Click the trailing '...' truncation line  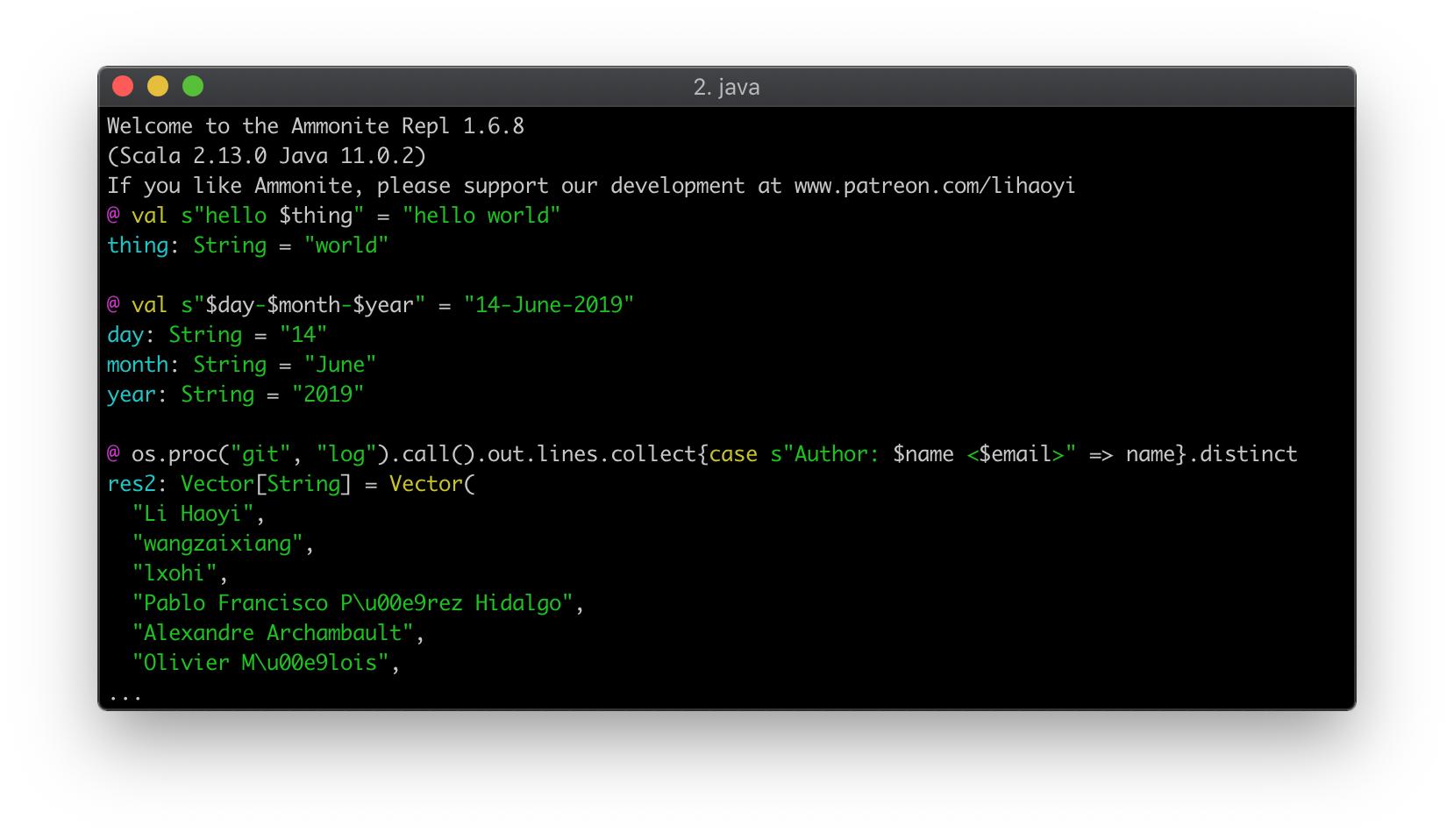(125, 698)
